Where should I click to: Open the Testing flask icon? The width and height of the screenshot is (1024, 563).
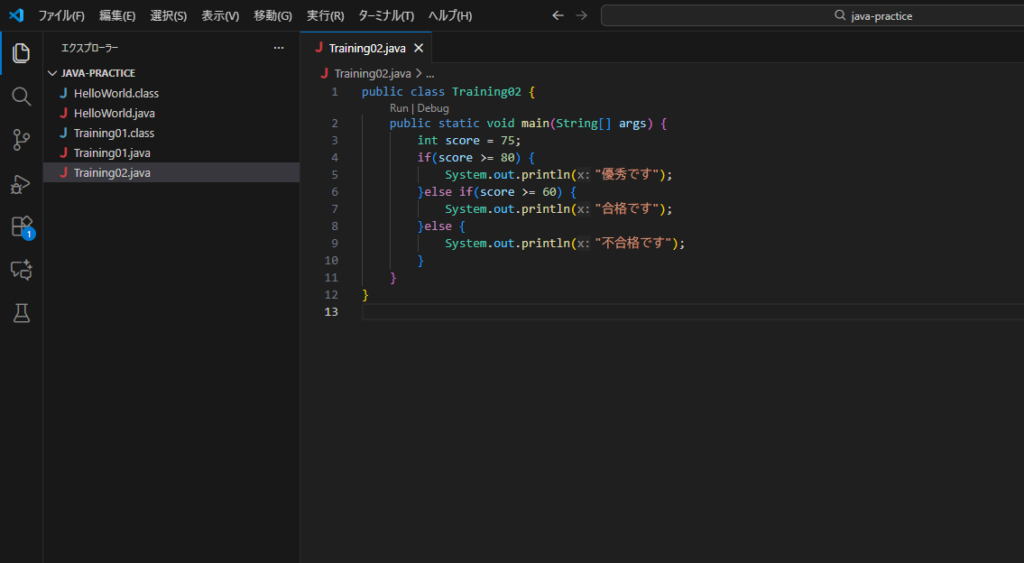[21, 313]
